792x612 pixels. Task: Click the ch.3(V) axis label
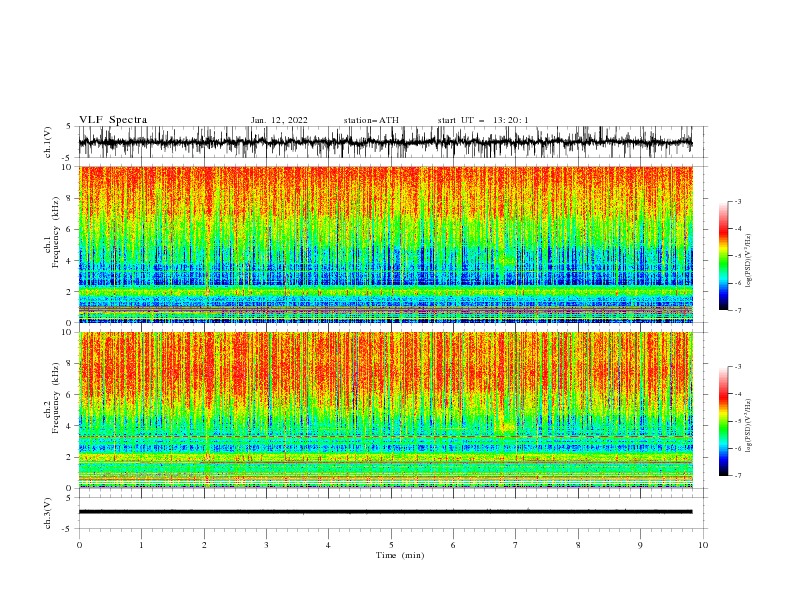pyautogui.click(x=48, y=513)
